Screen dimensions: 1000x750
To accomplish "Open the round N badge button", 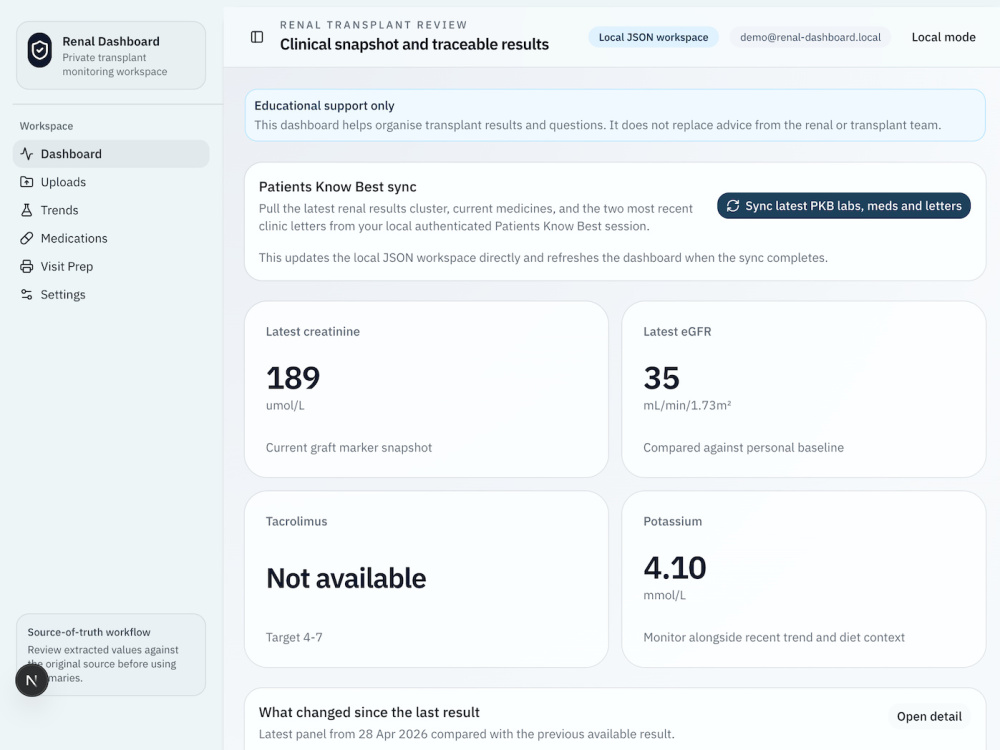I will point(32,680).
